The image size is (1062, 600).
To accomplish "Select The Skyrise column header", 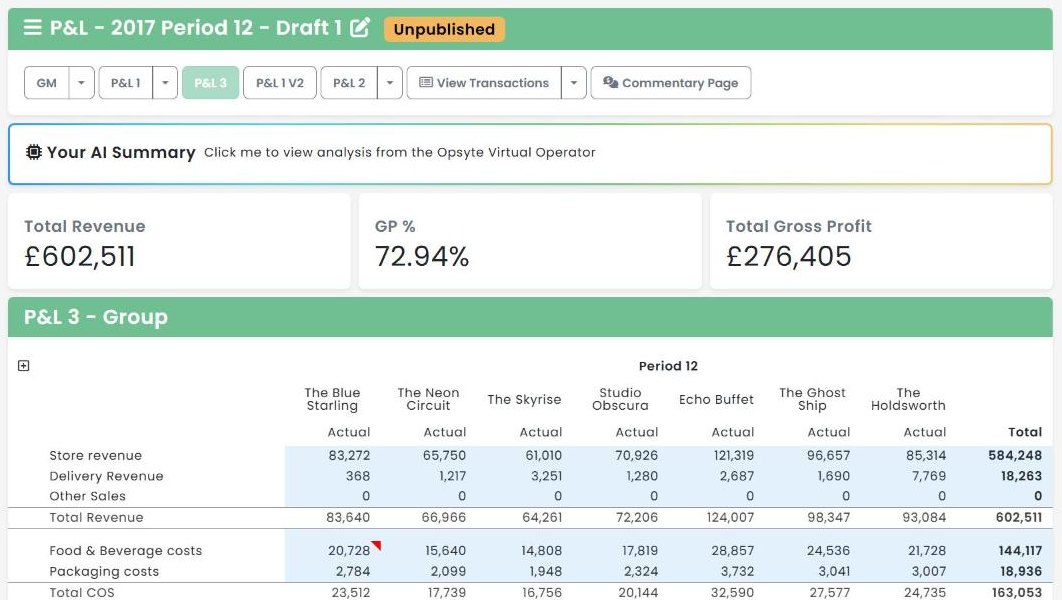I will click(x=524, y=400).
